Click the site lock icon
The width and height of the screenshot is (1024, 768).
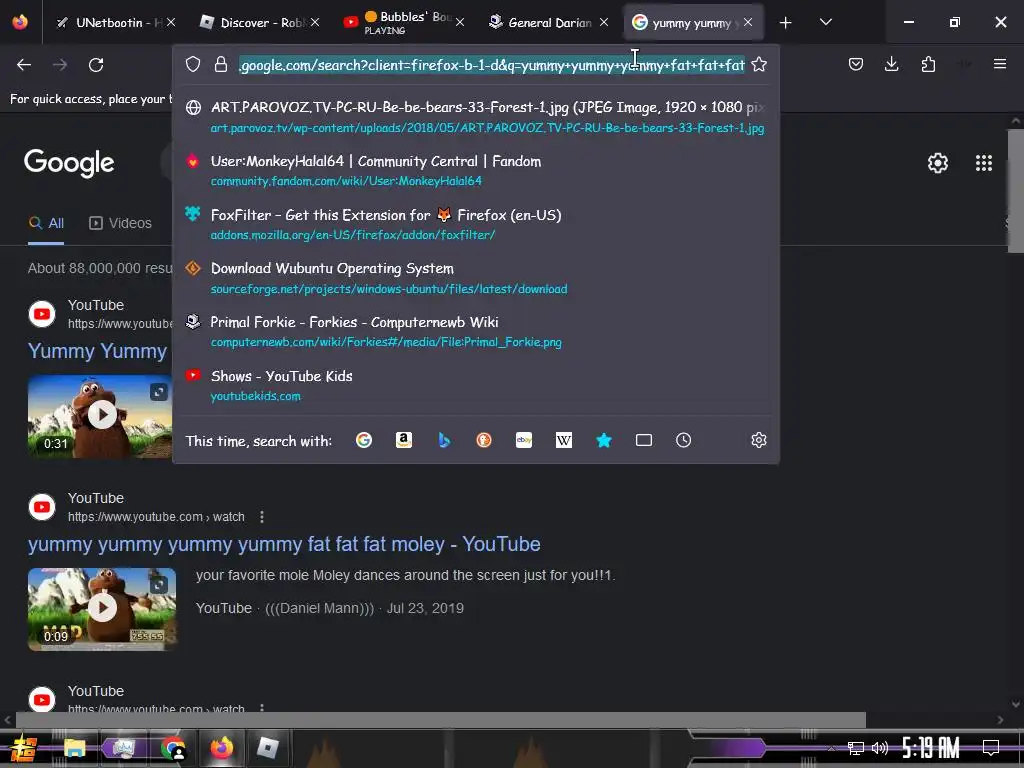click(x=221, y=64)
